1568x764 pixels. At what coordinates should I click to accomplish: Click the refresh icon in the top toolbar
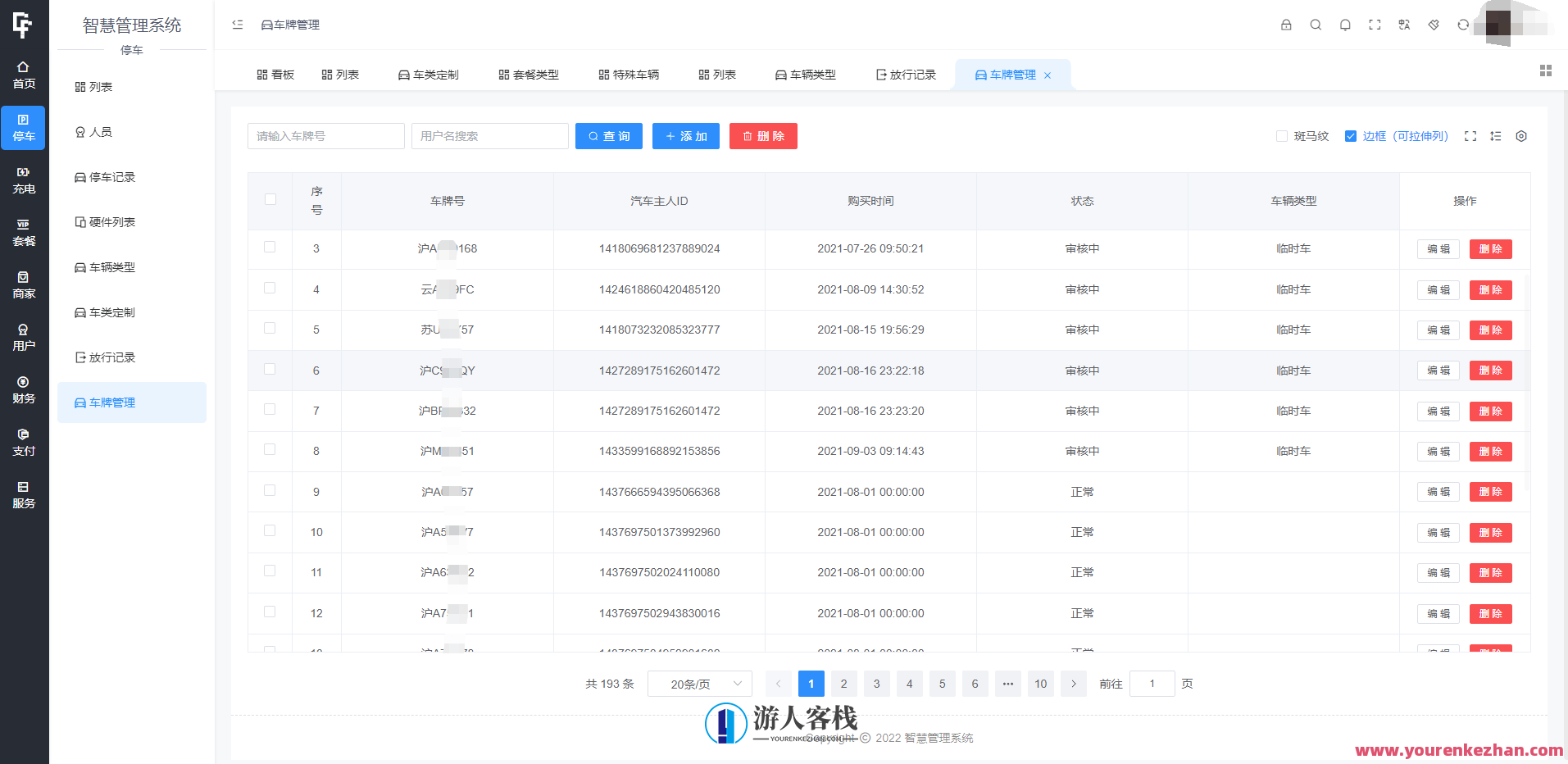1463,25
